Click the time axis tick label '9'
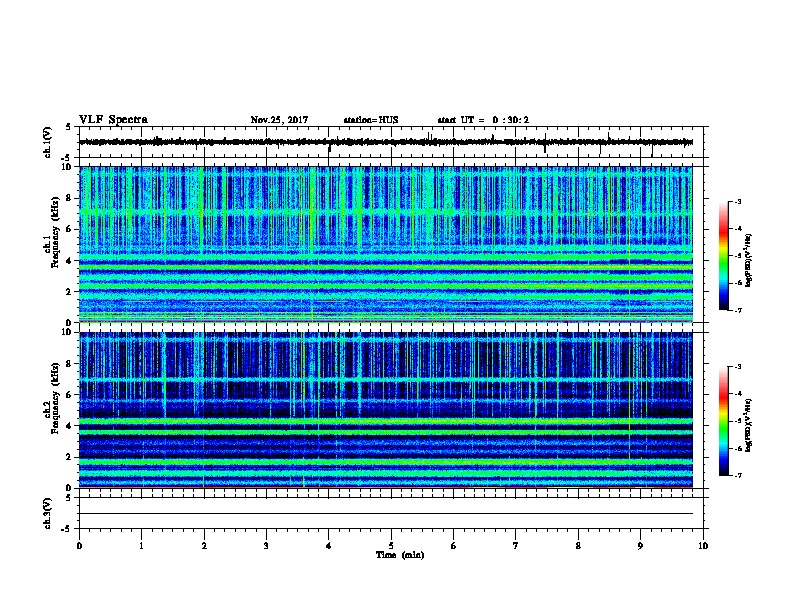Viewport: 792px width, 612px height. click(640, 546)
